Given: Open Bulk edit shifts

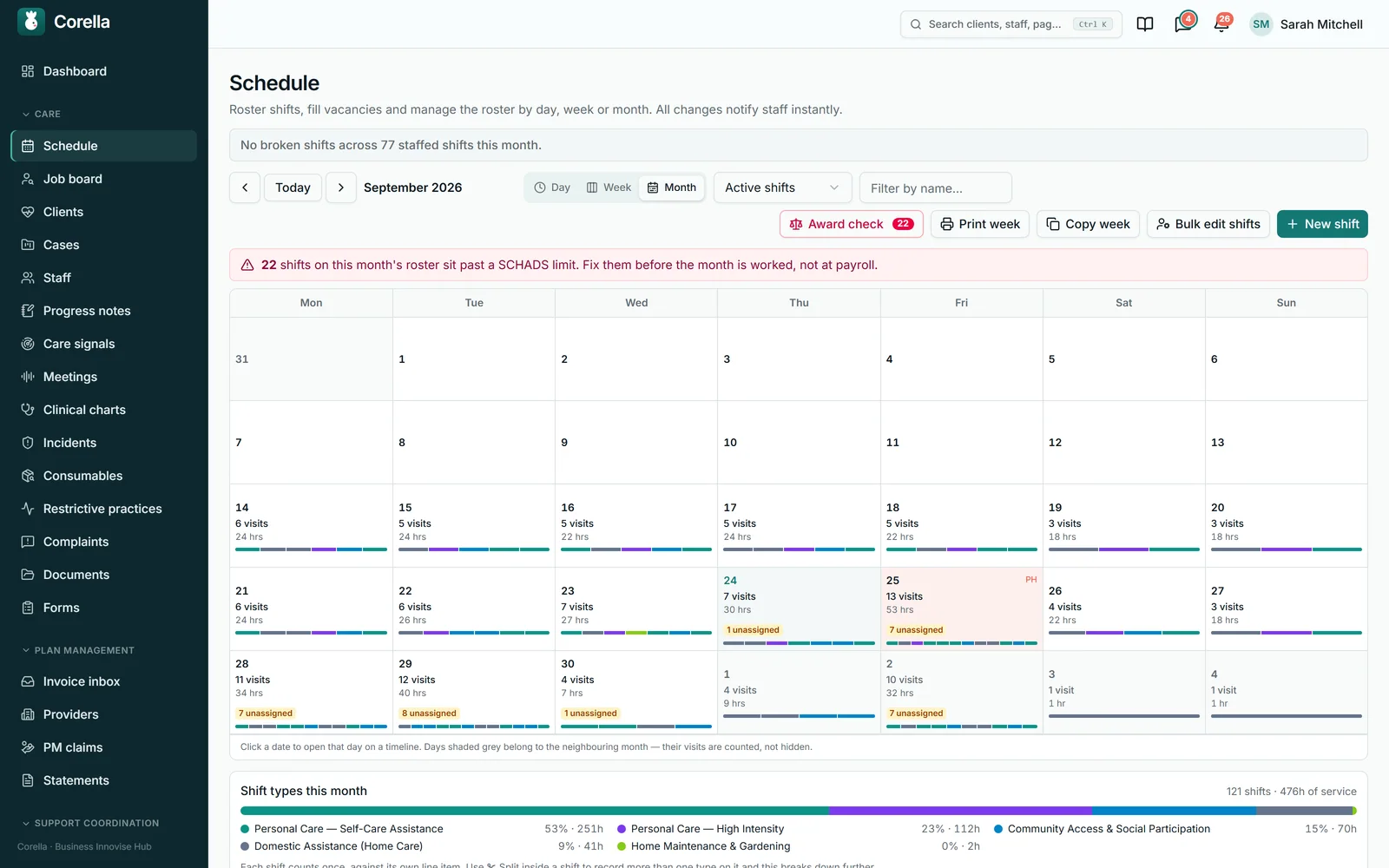Looking at the screenshot, I should tap(1208, 224).
